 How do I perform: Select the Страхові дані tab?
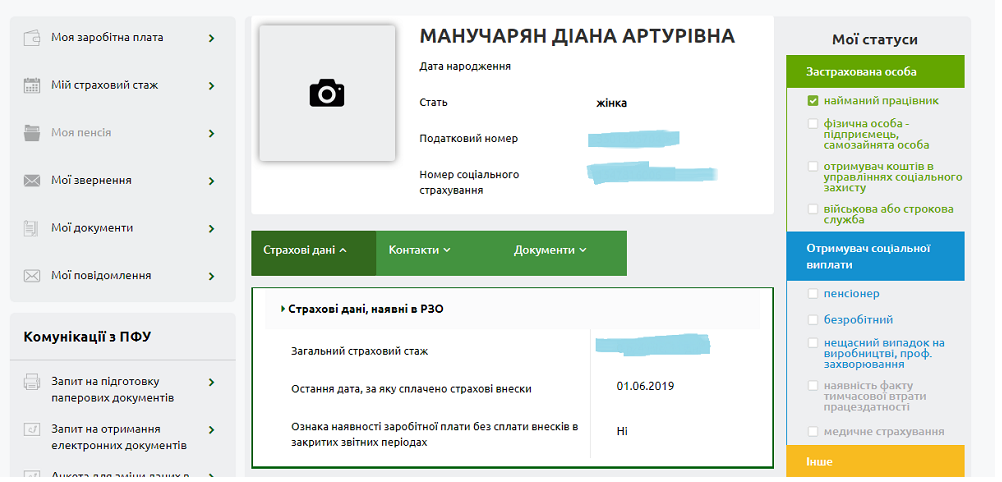coord(313,253)
